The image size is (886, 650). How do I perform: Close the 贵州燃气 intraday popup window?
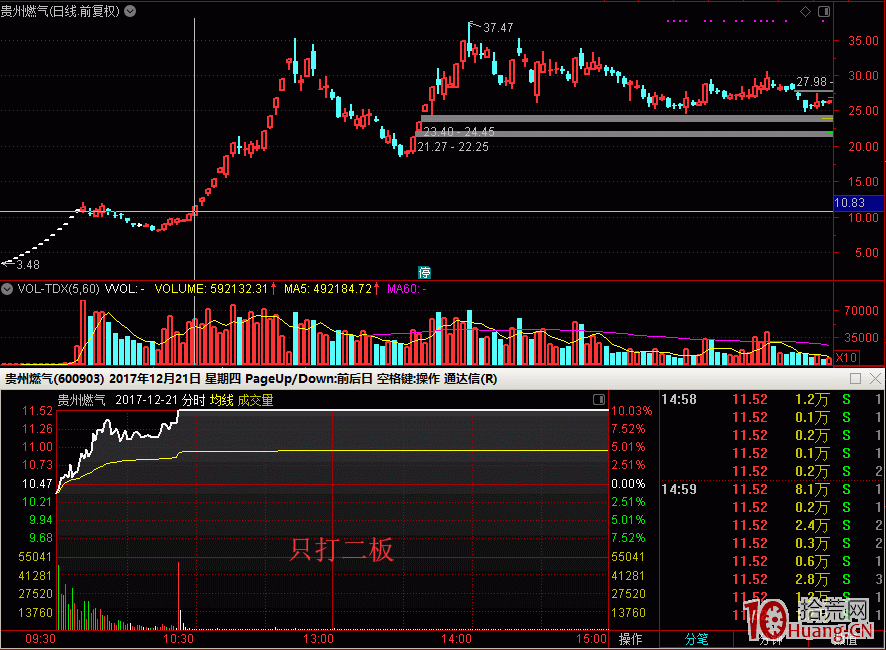(x=875, y=378)
